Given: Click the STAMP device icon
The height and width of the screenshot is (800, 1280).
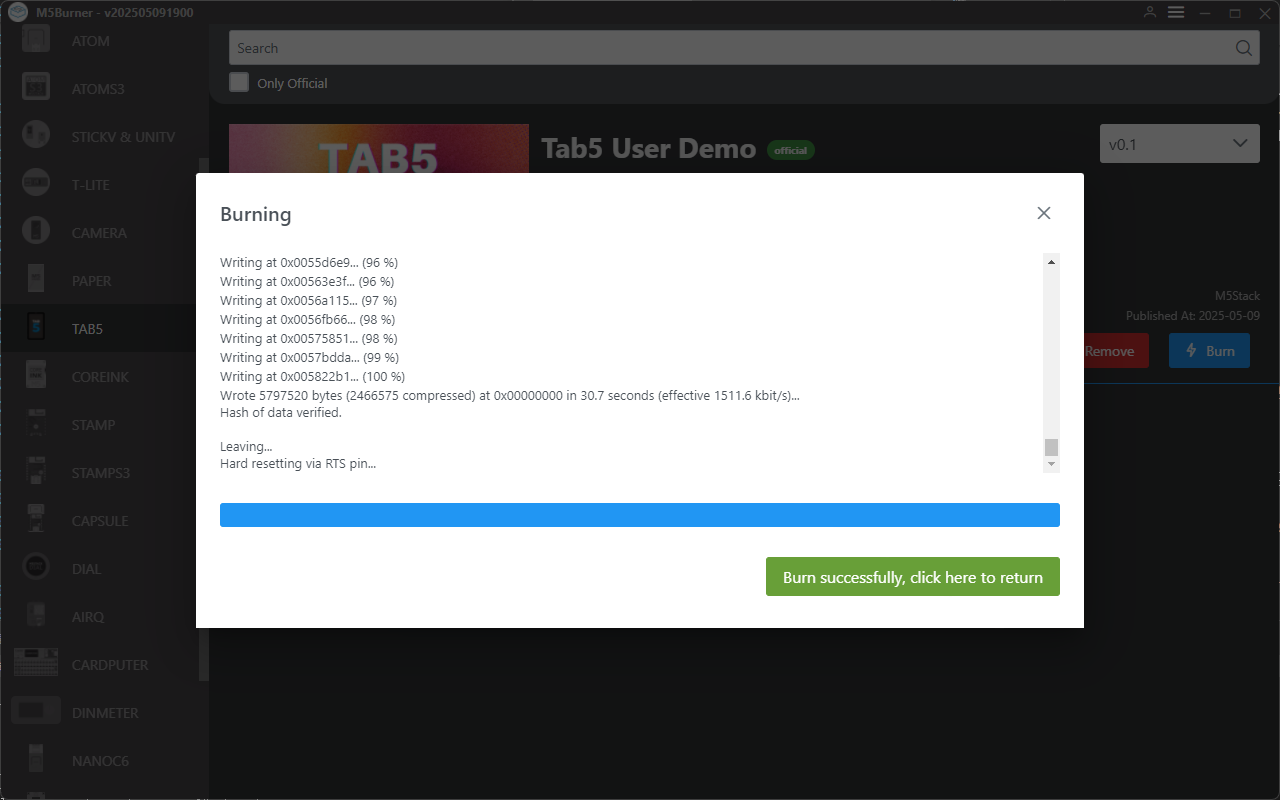Looking at the screenshot, I should (x=36, y=424).
